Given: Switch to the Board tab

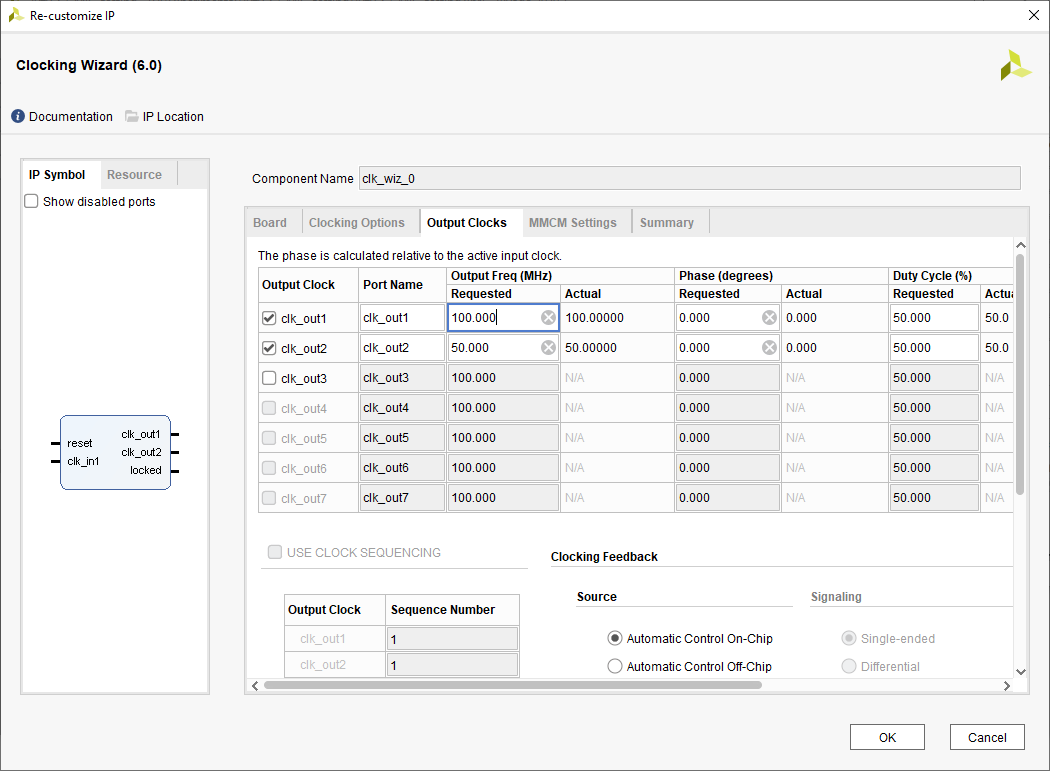Looking at the screenshot, I should click(270, 222).
